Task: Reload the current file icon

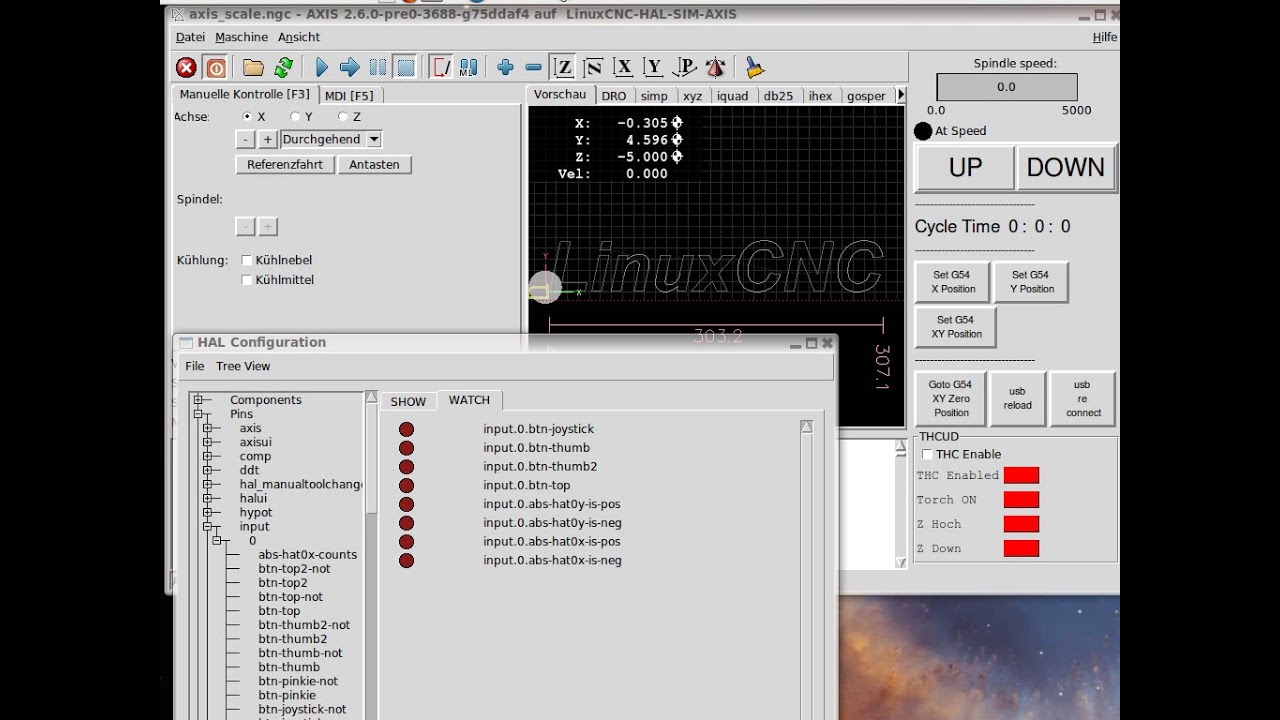Action: 283,68
